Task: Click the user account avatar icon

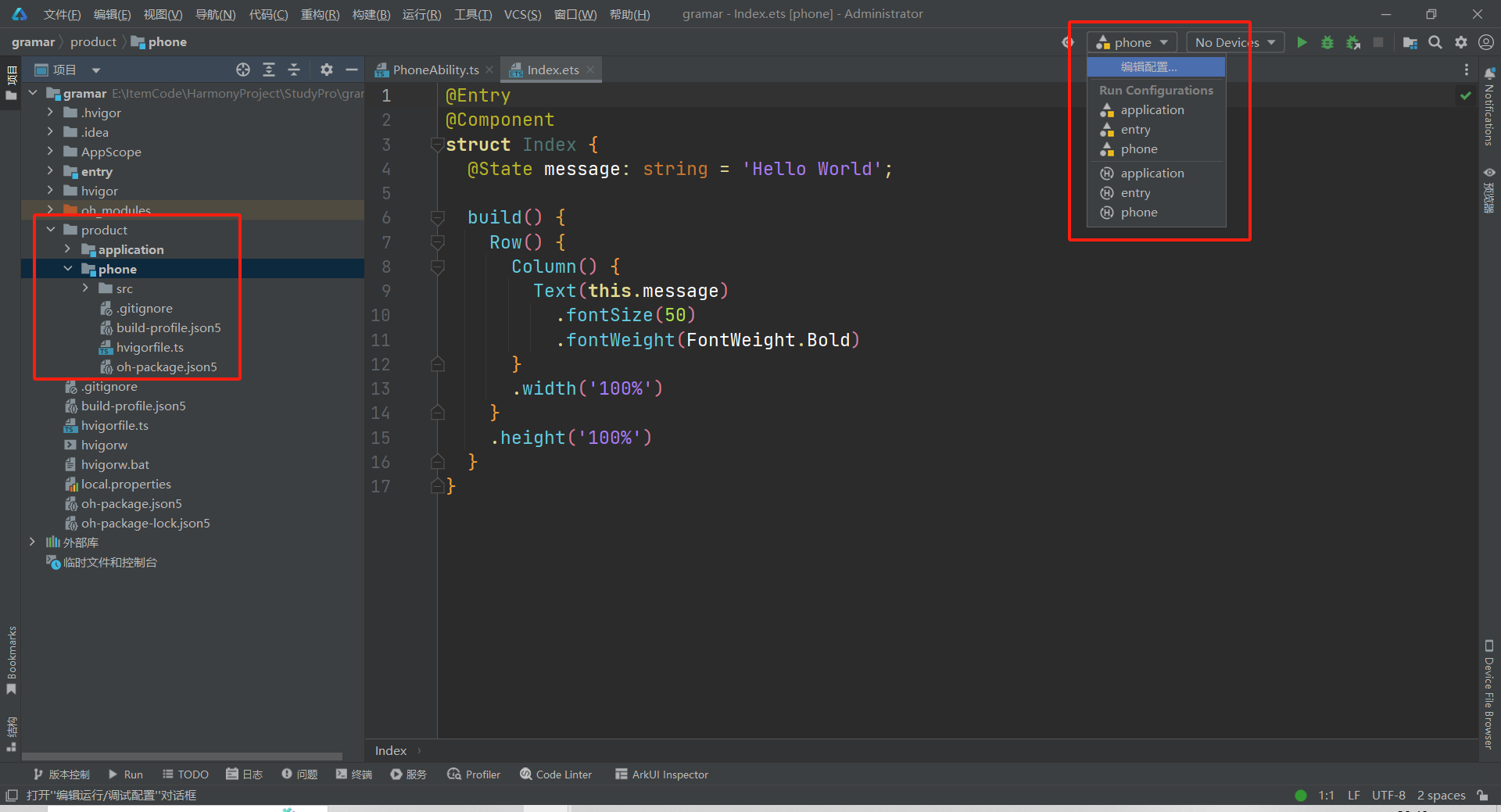Action: coord(1486,42)
